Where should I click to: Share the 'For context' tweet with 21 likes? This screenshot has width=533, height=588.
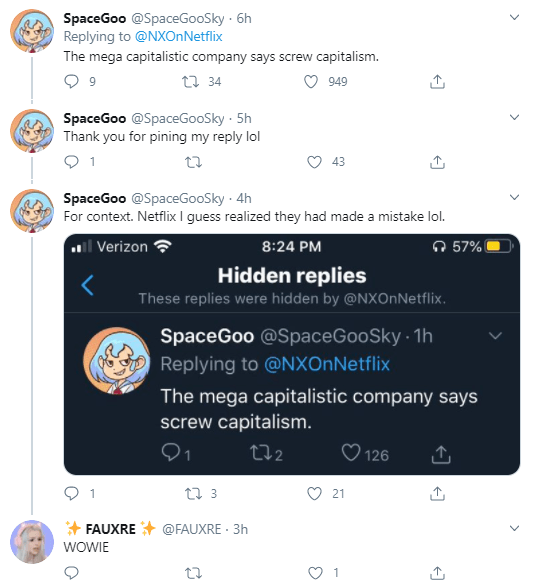pos(437,494)
